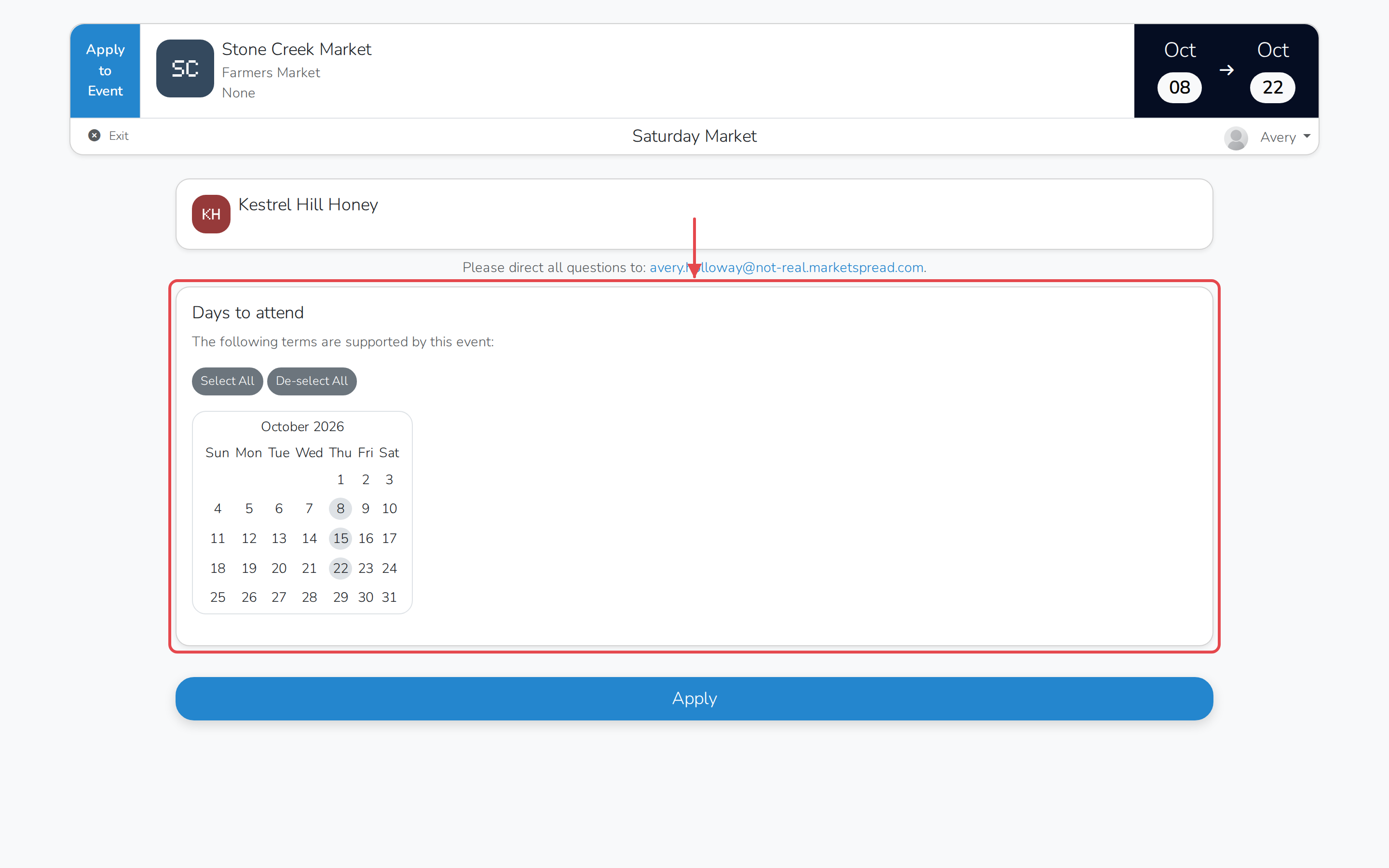This screenshot has height=868, width=1389.
Task: Click calendar day 7
Action: click(x=309, y=509)
